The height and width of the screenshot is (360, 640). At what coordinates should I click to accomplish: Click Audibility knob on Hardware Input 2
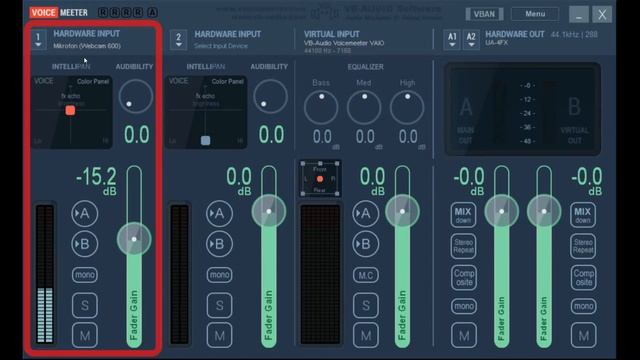[270, 96]
